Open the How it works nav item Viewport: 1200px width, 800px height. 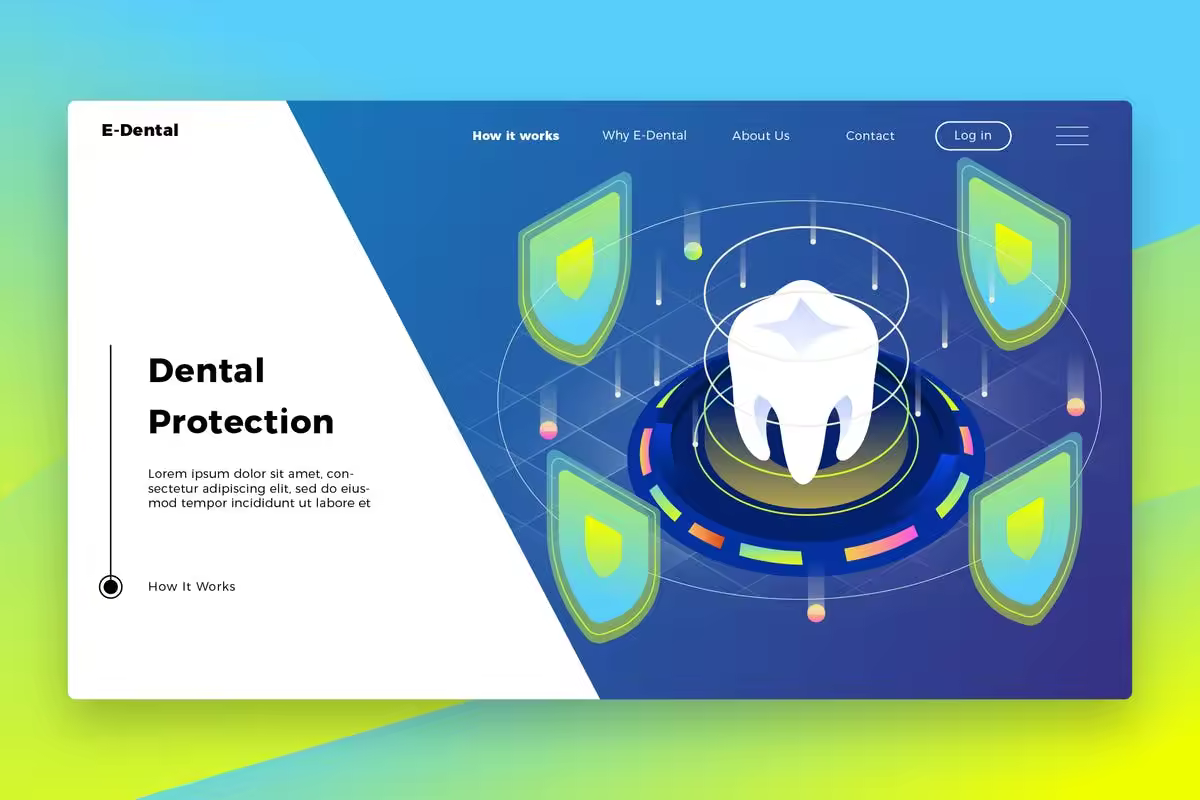click(x=516, y=136)
